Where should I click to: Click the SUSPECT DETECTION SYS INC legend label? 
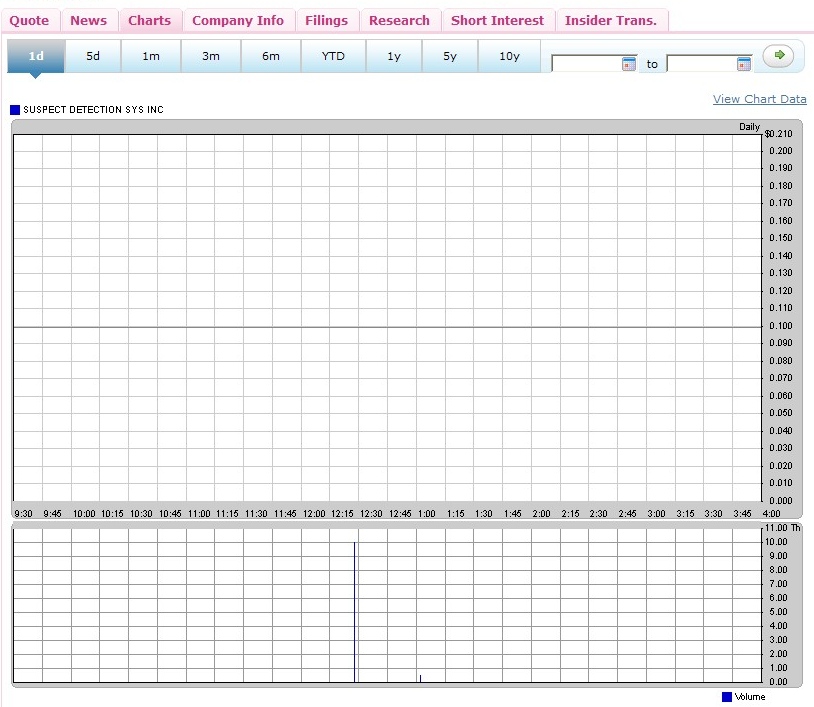93,110
